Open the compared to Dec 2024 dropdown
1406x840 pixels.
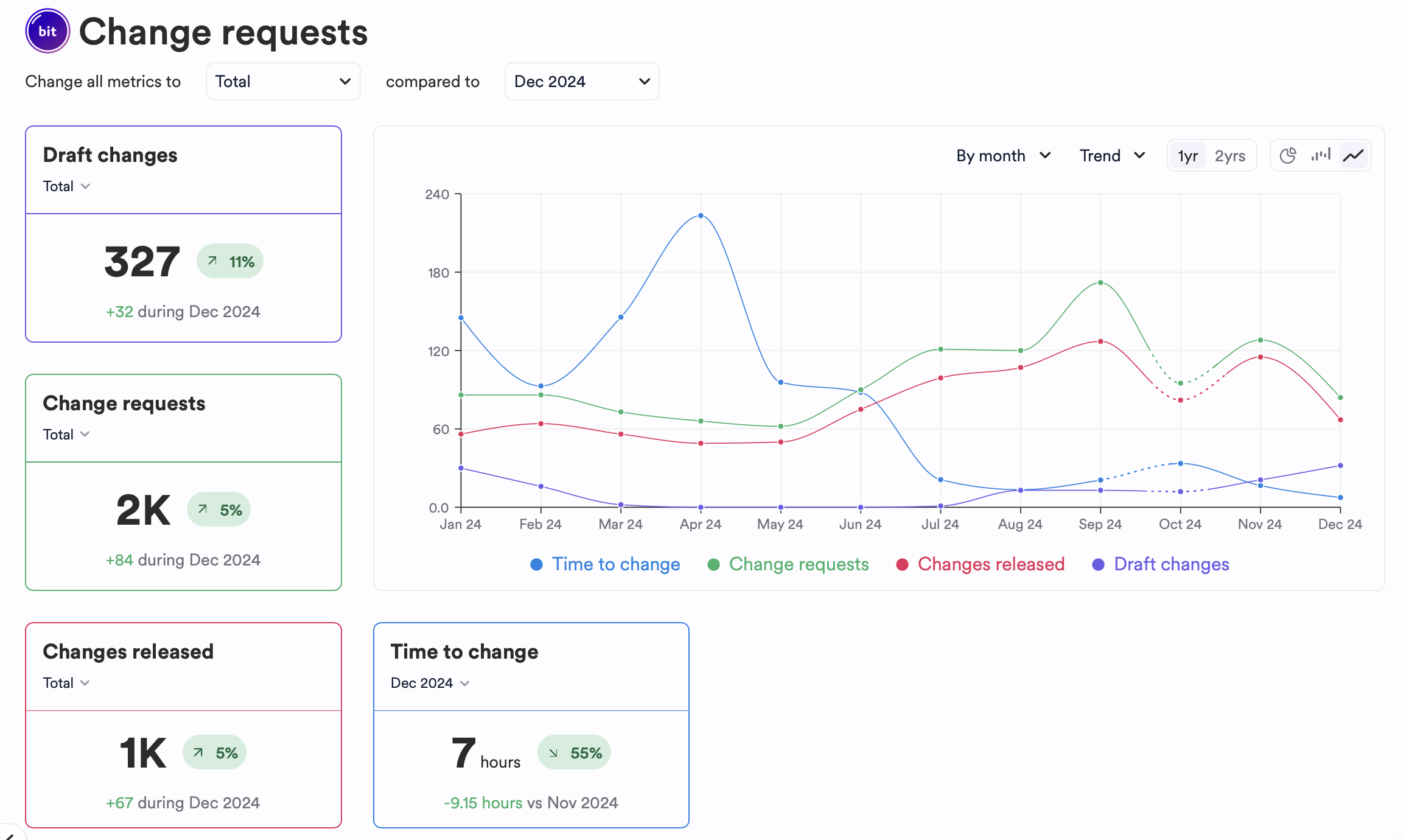pyautogui.click(x=582, y=82)
